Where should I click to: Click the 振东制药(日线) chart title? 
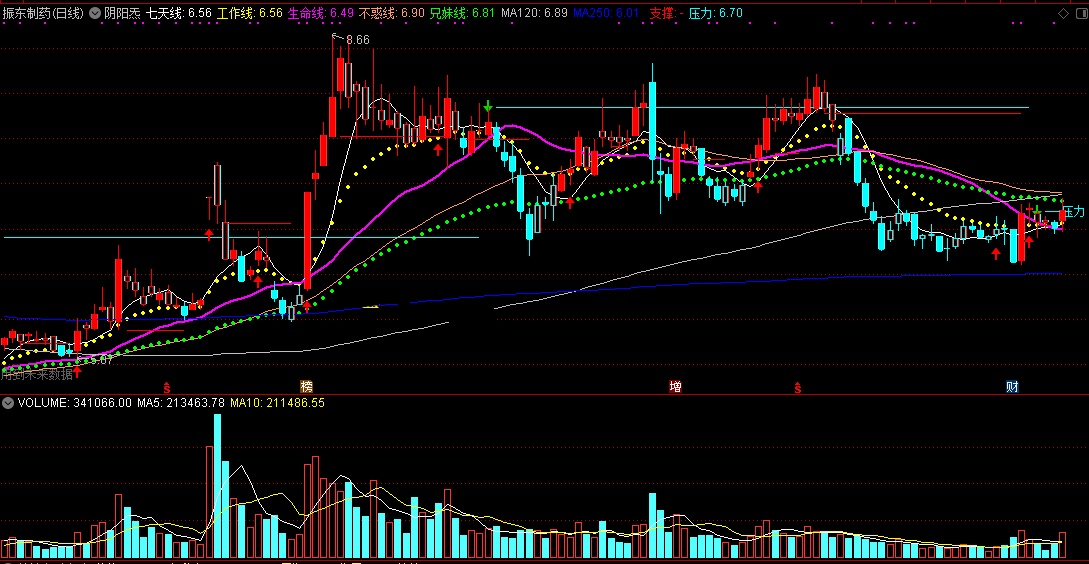[x=43, y=13]
